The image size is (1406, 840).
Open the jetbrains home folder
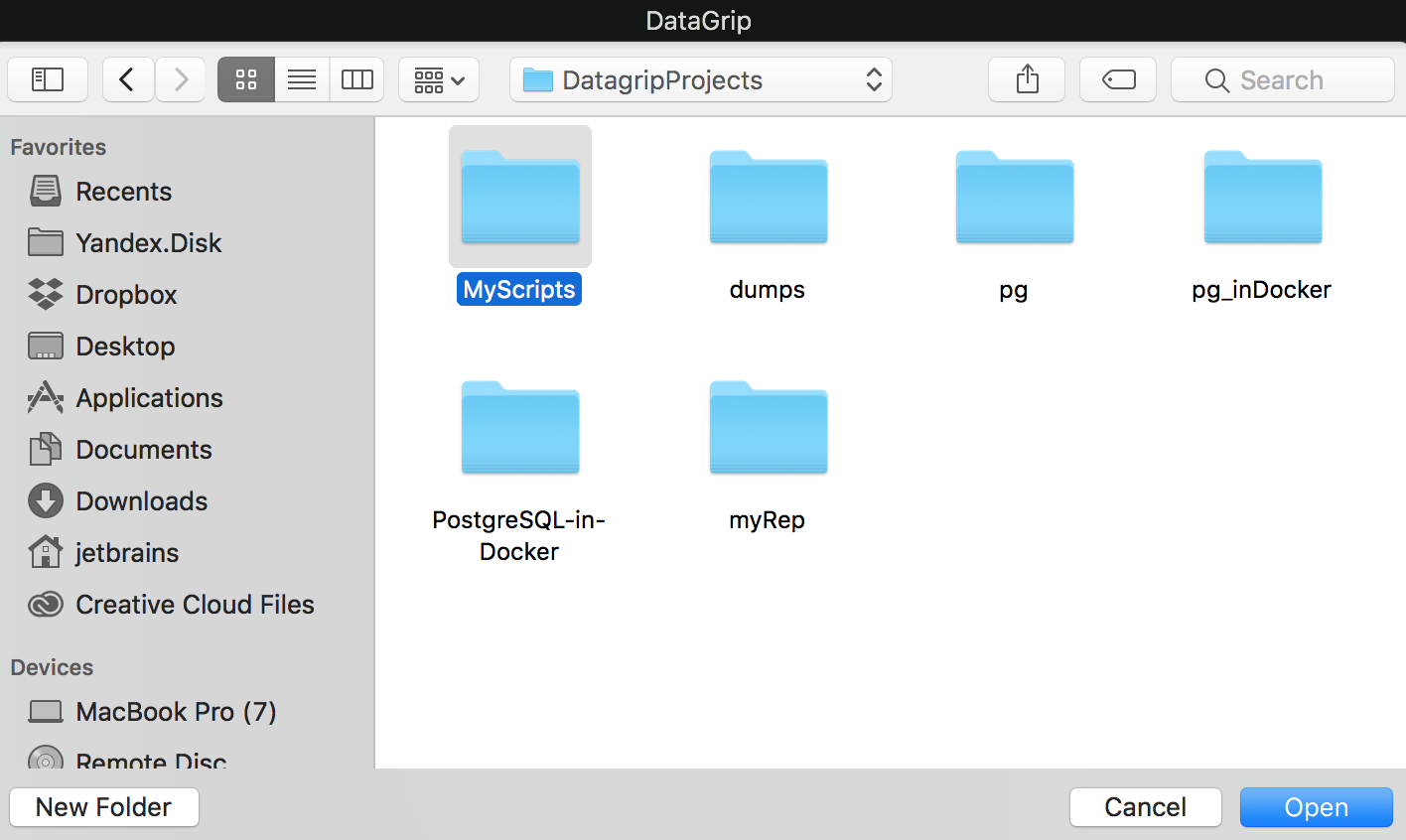pos(103,552)
